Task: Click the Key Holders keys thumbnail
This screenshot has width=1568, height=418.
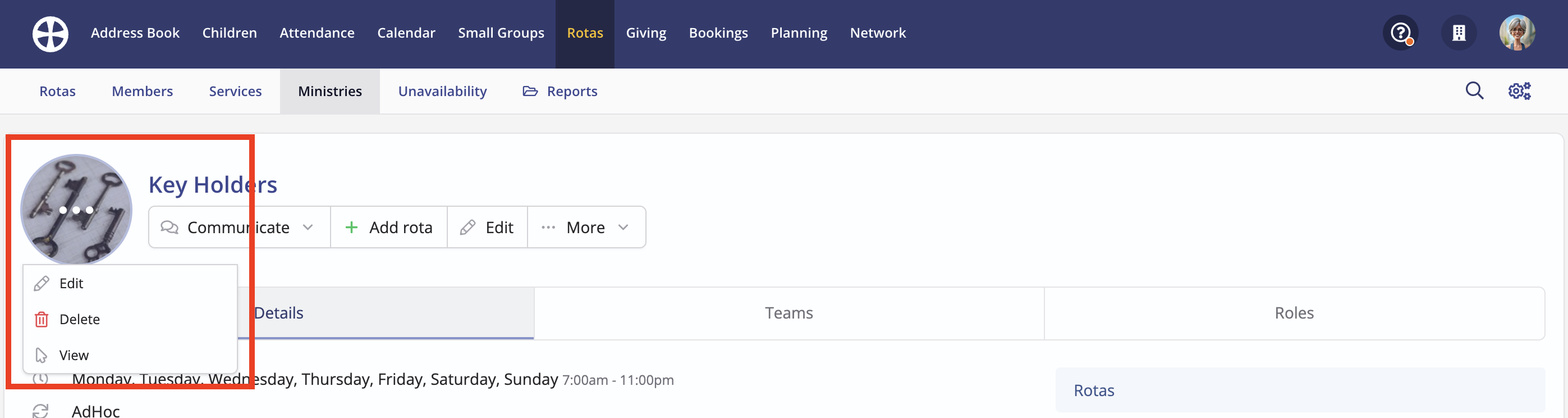Action: [x=76, y=210]
